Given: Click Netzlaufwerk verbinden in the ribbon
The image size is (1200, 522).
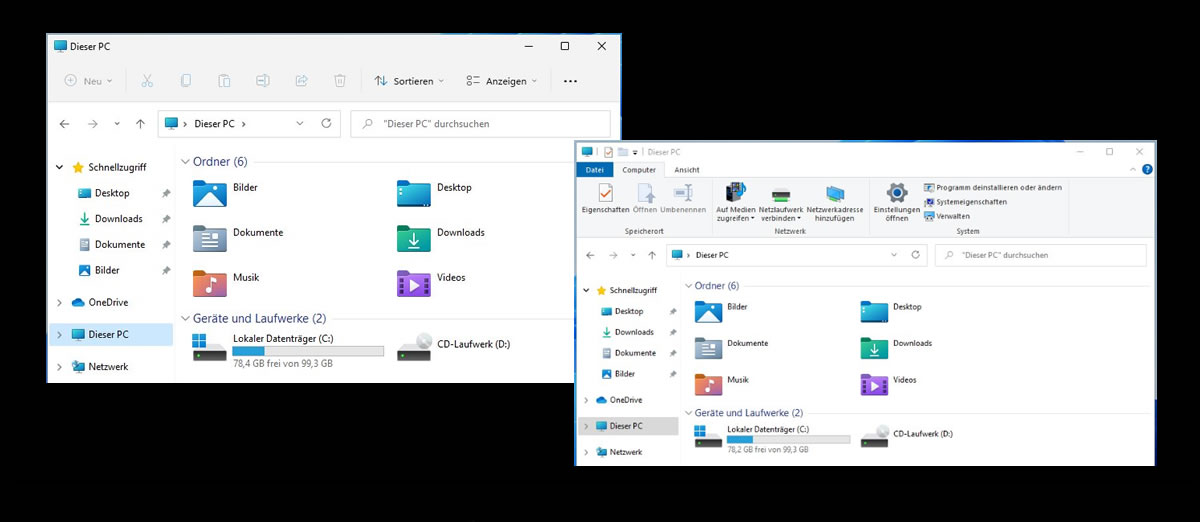Looking at the screenshot, I should coord(781,203).
